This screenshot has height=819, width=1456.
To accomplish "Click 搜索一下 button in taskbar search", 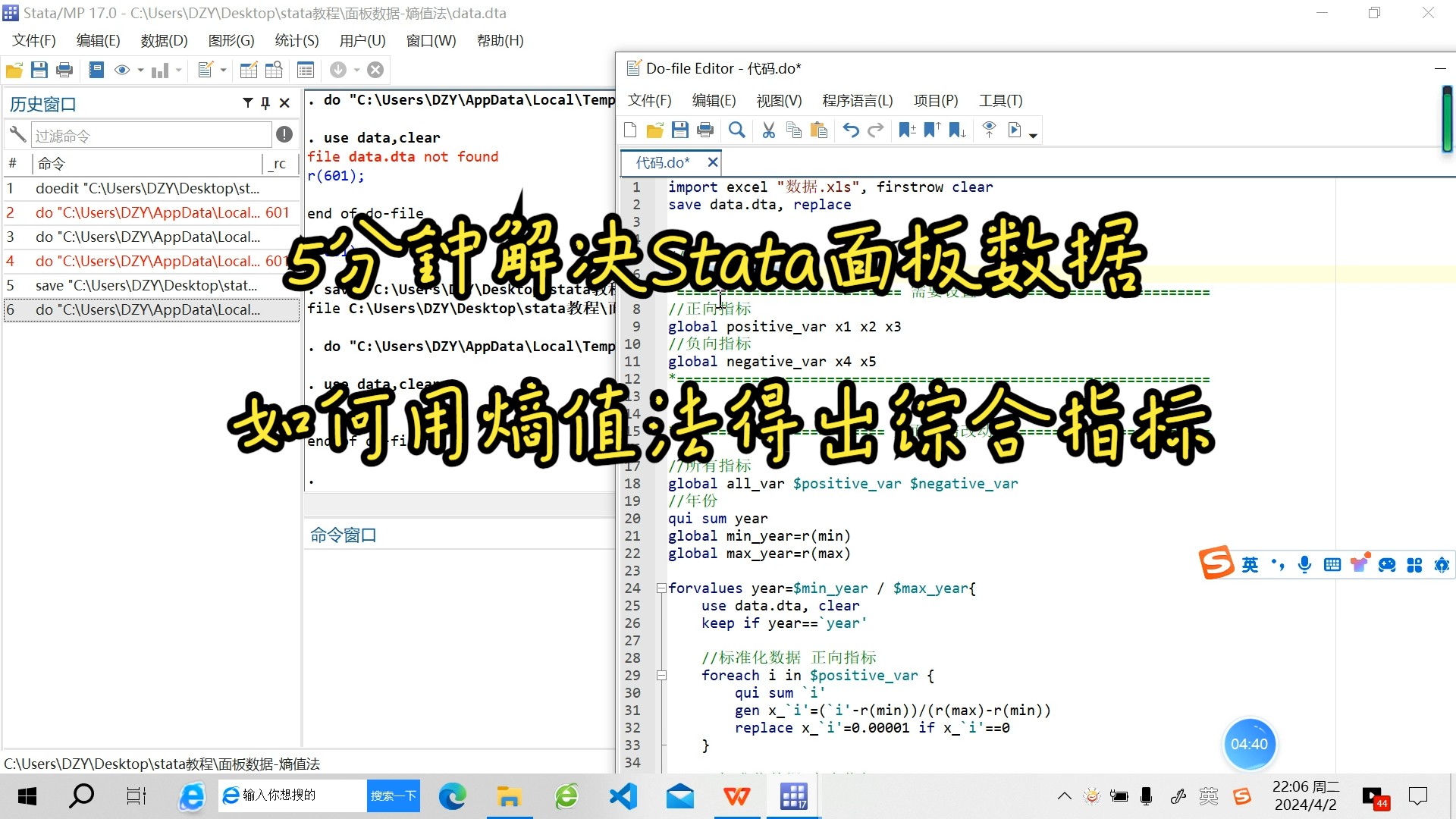I will click(394, 796).
